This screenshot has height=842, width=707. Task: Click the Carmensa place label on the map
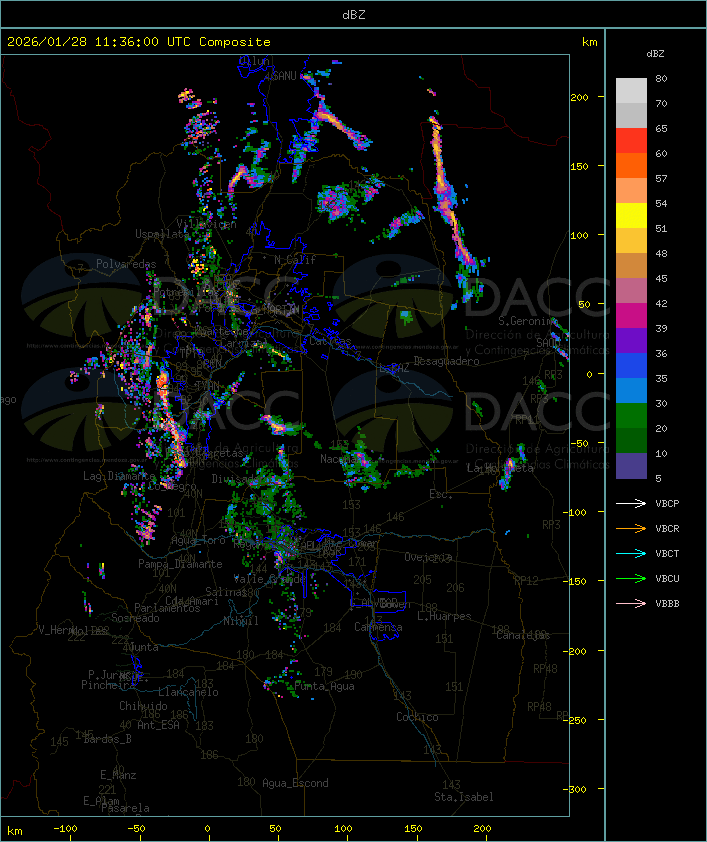click(x=378, y=627)
